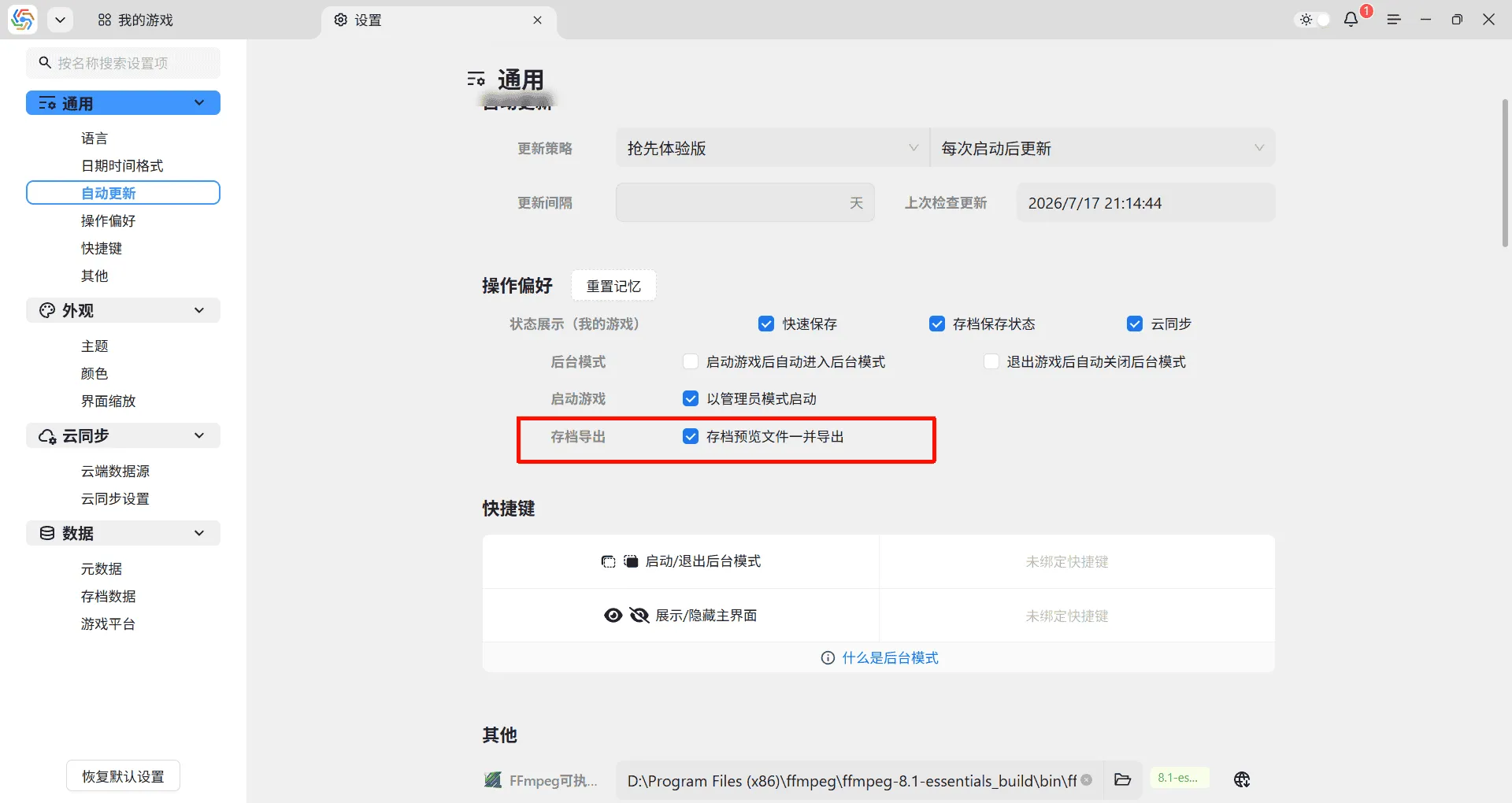Toggle 以管理员模式启动 checkbox
Image resolution: width=1512 pixels, height=803 pixels.
point(691,398)
